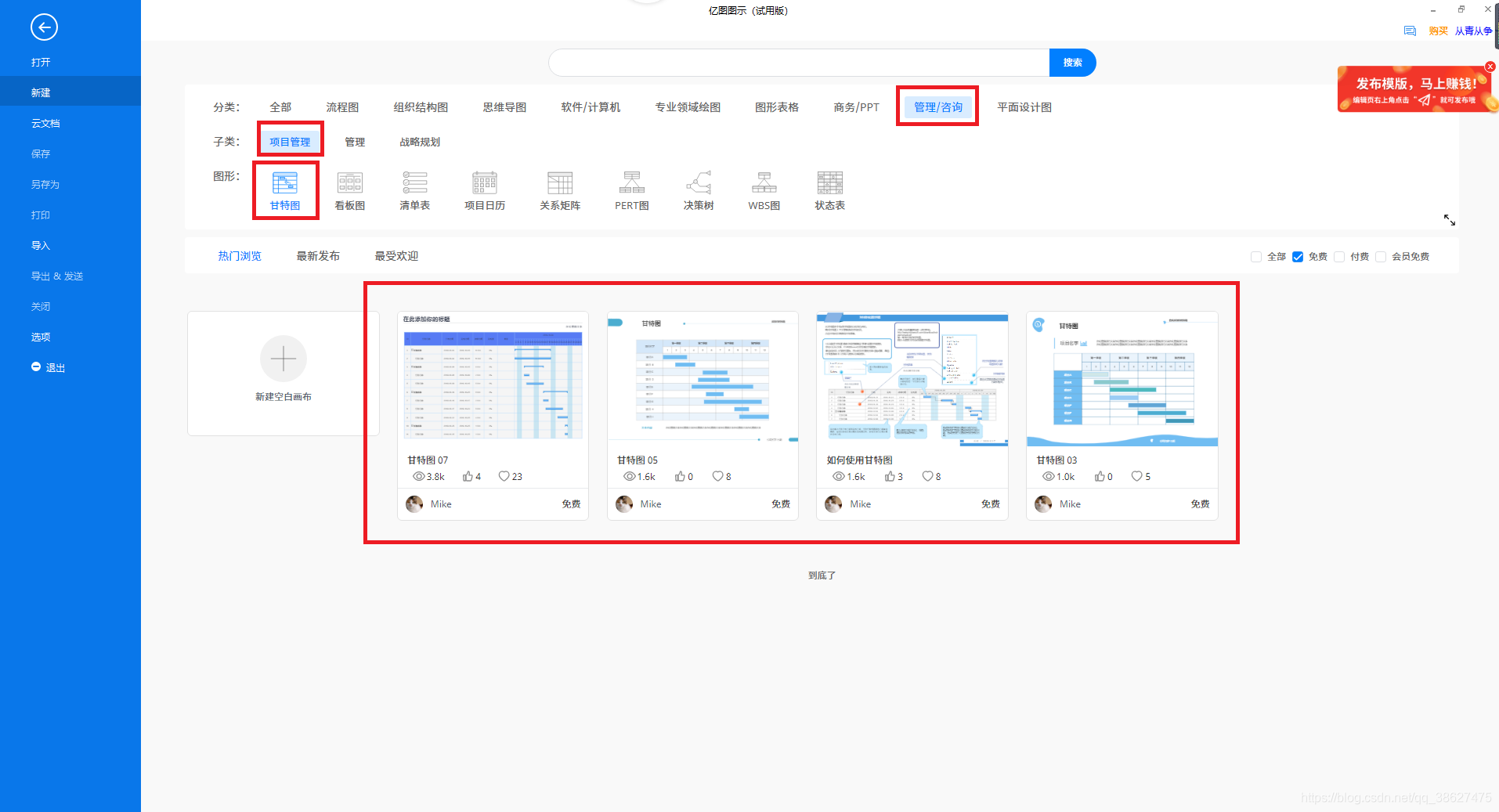The width and height of the screenshot is (1499, 812).
Task: Check the 全部 filter checkbox
Action: click(x=1256, y=257)
